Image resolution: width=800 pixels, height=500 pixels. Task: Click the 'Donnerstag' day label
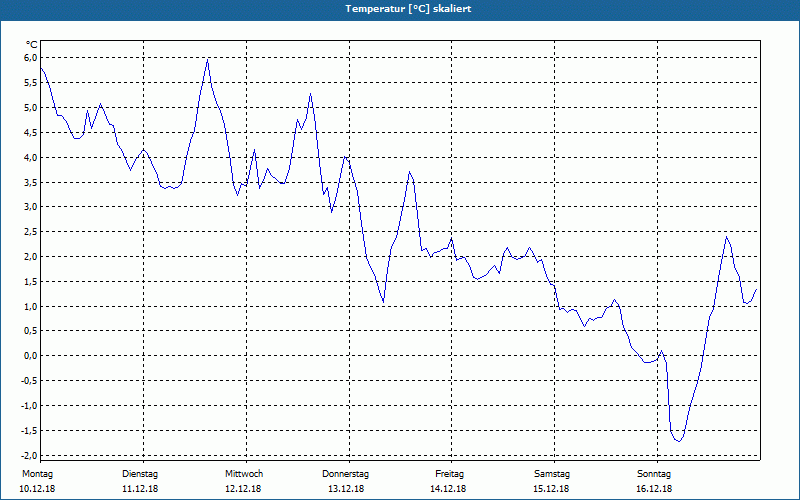pos(345,474)
